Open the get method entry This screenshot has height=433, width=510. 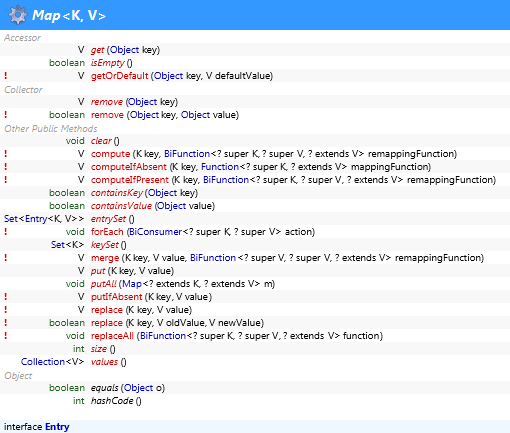point(98,50)
